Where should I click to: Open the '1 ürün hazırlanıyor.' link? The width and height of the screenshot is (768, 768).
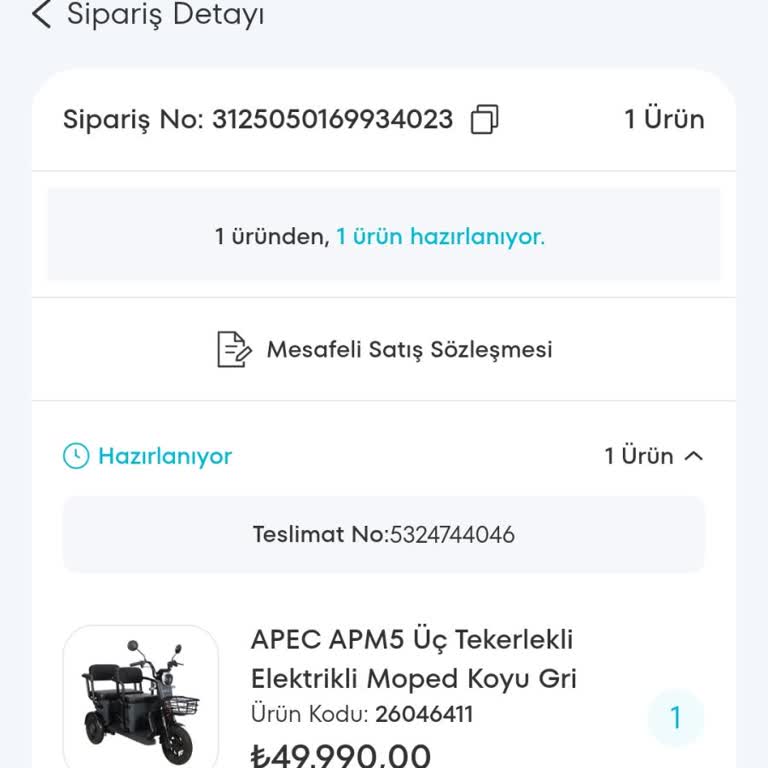[x=440, y=237]
